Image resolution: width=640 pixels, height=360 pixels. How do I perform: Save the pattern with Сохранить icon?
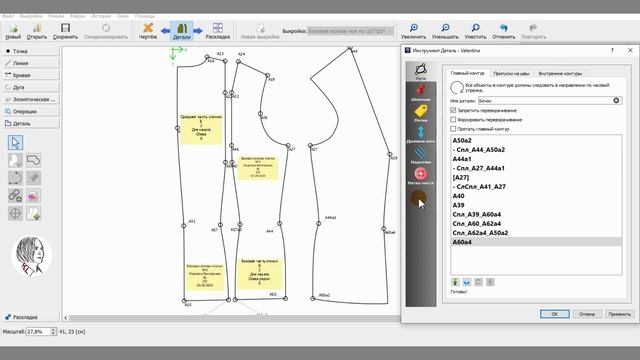pyautogui.click(x=65, y=31)
